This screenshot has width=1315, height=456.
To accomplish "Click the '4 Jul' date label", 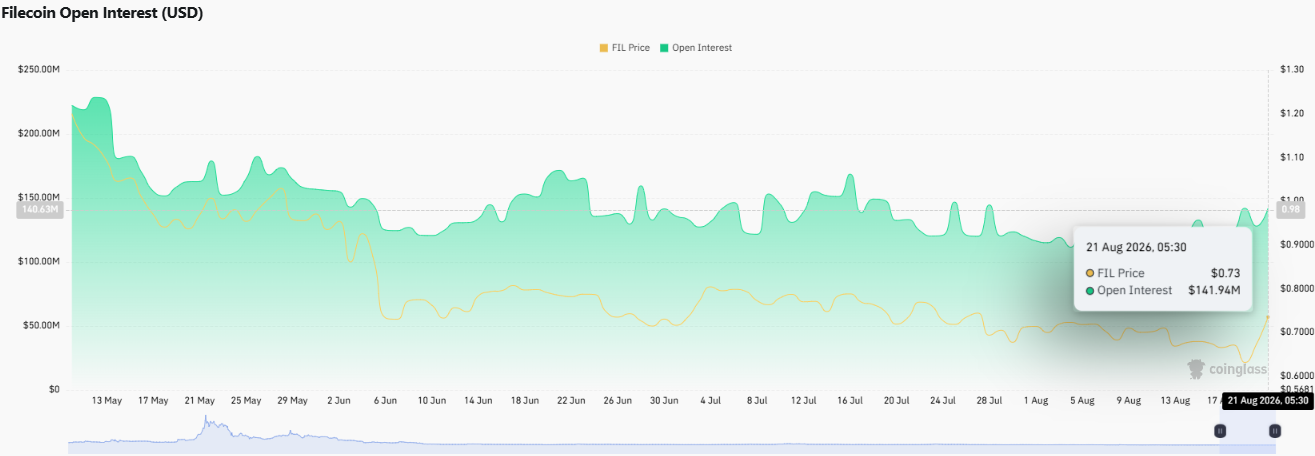I will (x=710, y=400).
